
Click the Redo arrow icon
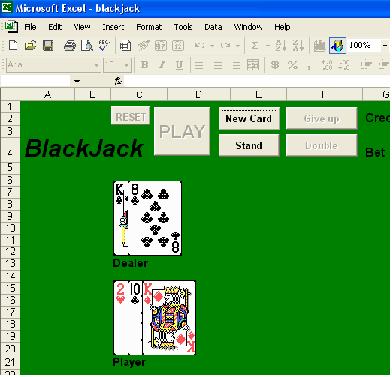(x=226, y=45)
